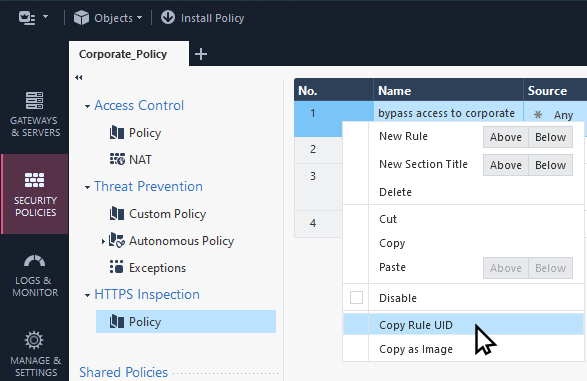Click the Autonomous Policy shield icon
This screenshot has height=381, width=587.
point(117,240)
